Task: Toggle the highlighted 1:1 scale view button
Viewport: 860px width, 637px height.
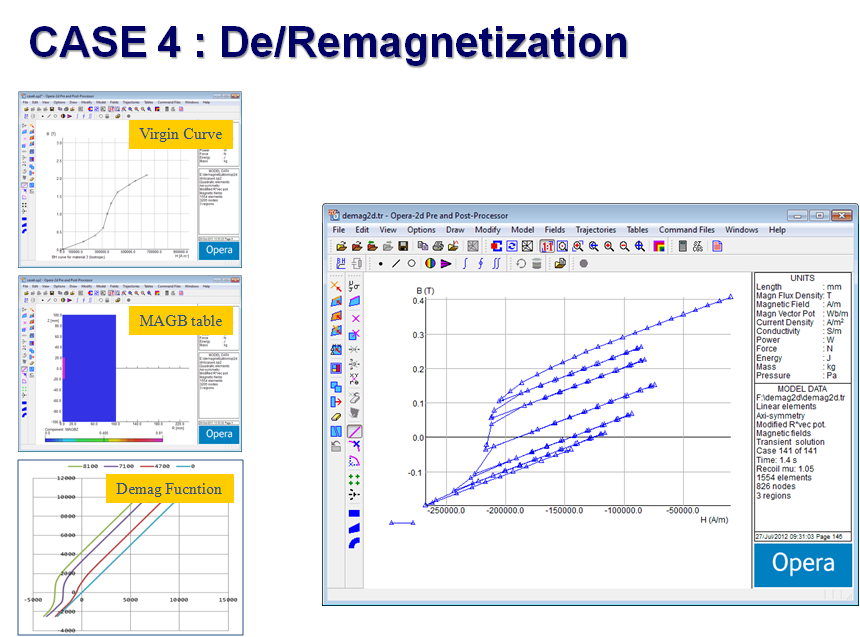Action: pyautogui.click(x=547, y=246)
